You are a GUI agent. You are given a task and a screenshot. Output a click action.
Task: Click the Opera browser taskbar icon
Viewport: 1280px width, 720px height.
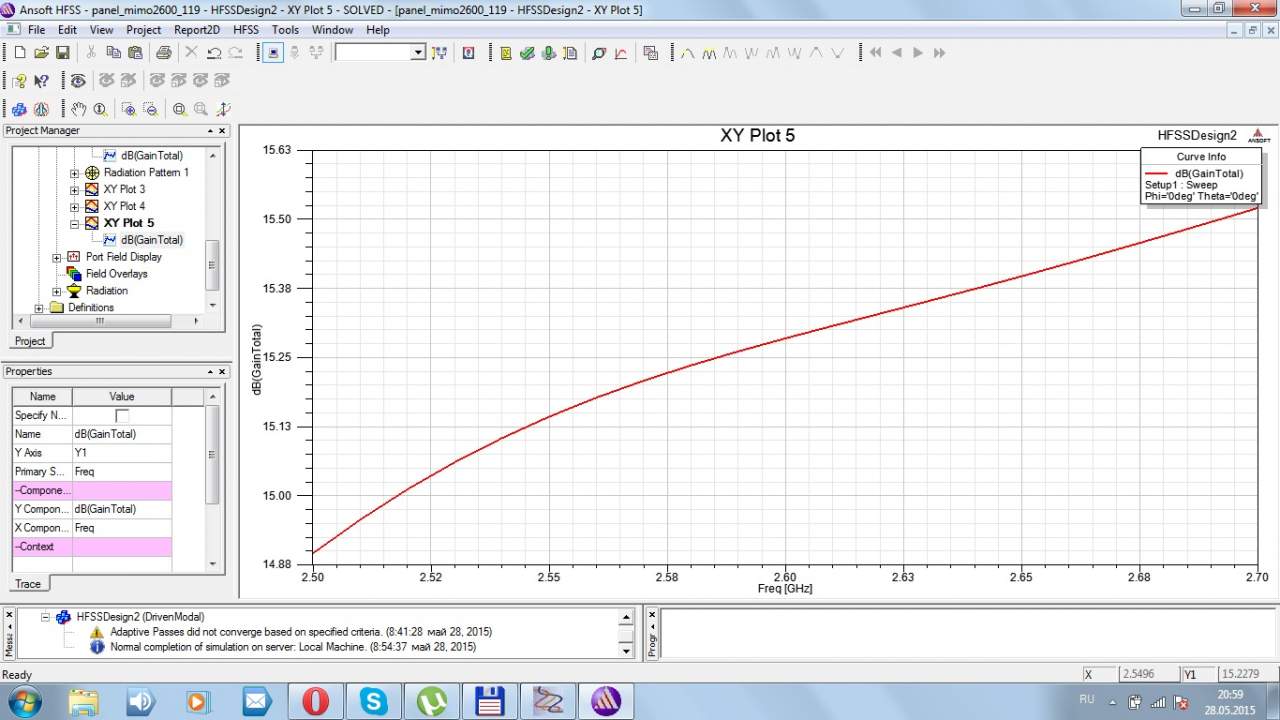[x=315, y=701]
